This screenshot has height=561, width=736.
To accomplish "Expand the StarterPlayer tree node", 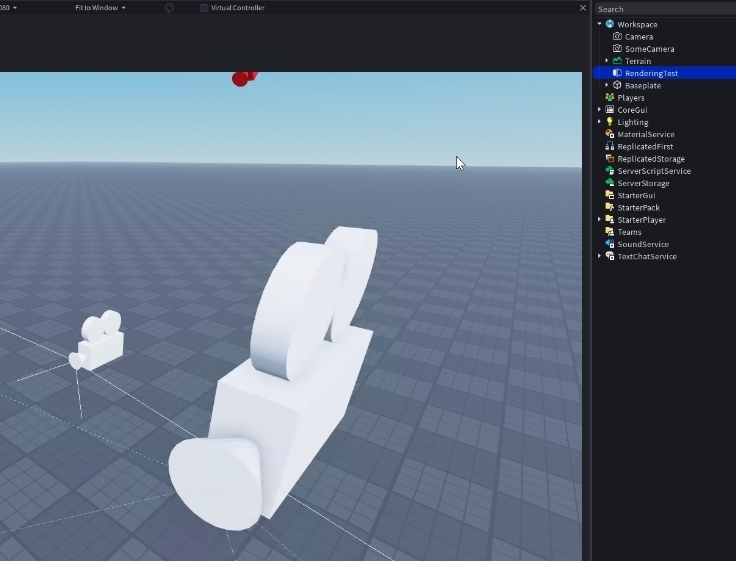I will coord(599,219).
